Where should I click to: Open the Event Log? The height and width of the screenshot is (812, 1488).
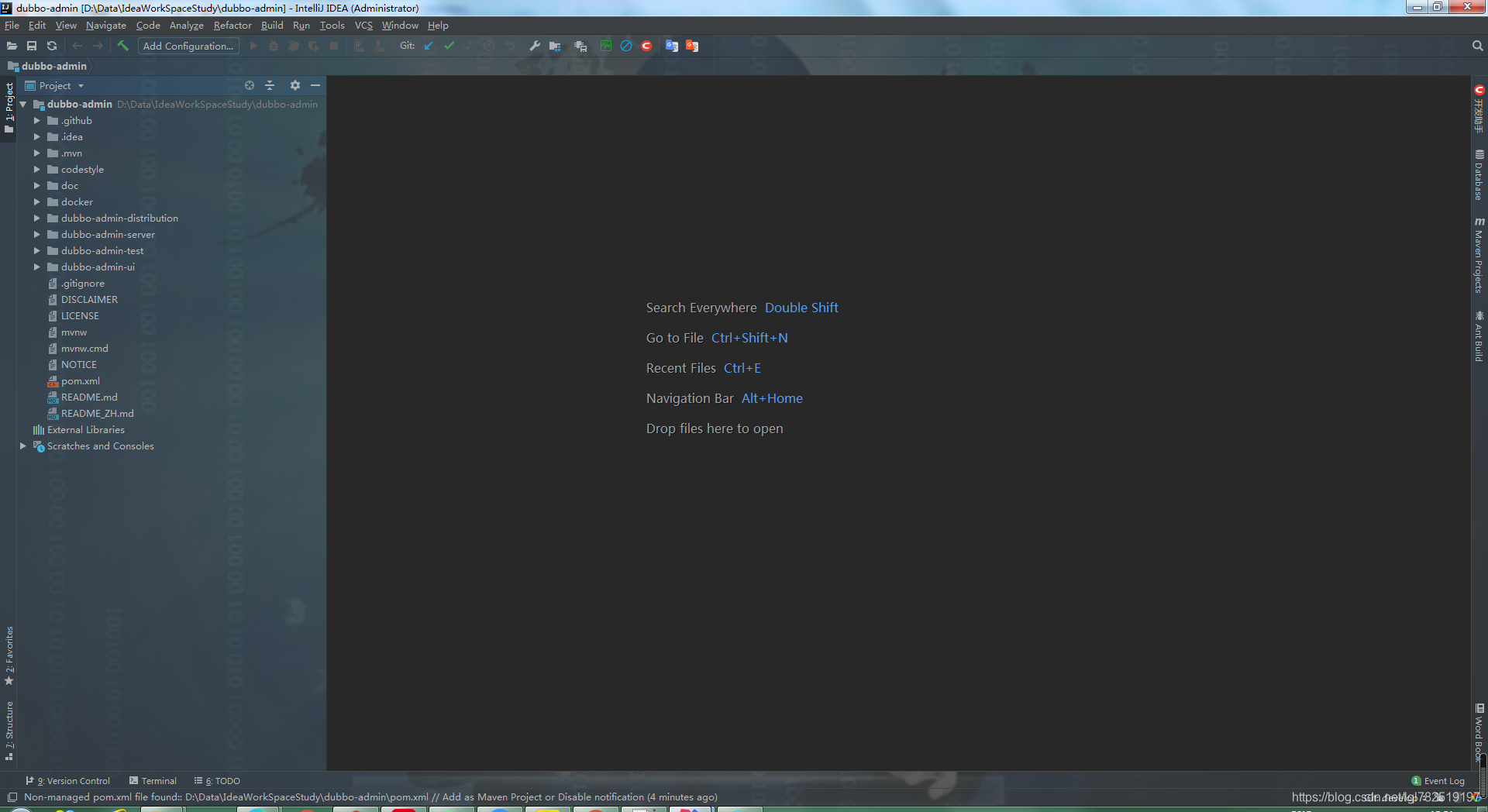[x=1438, y=781]
